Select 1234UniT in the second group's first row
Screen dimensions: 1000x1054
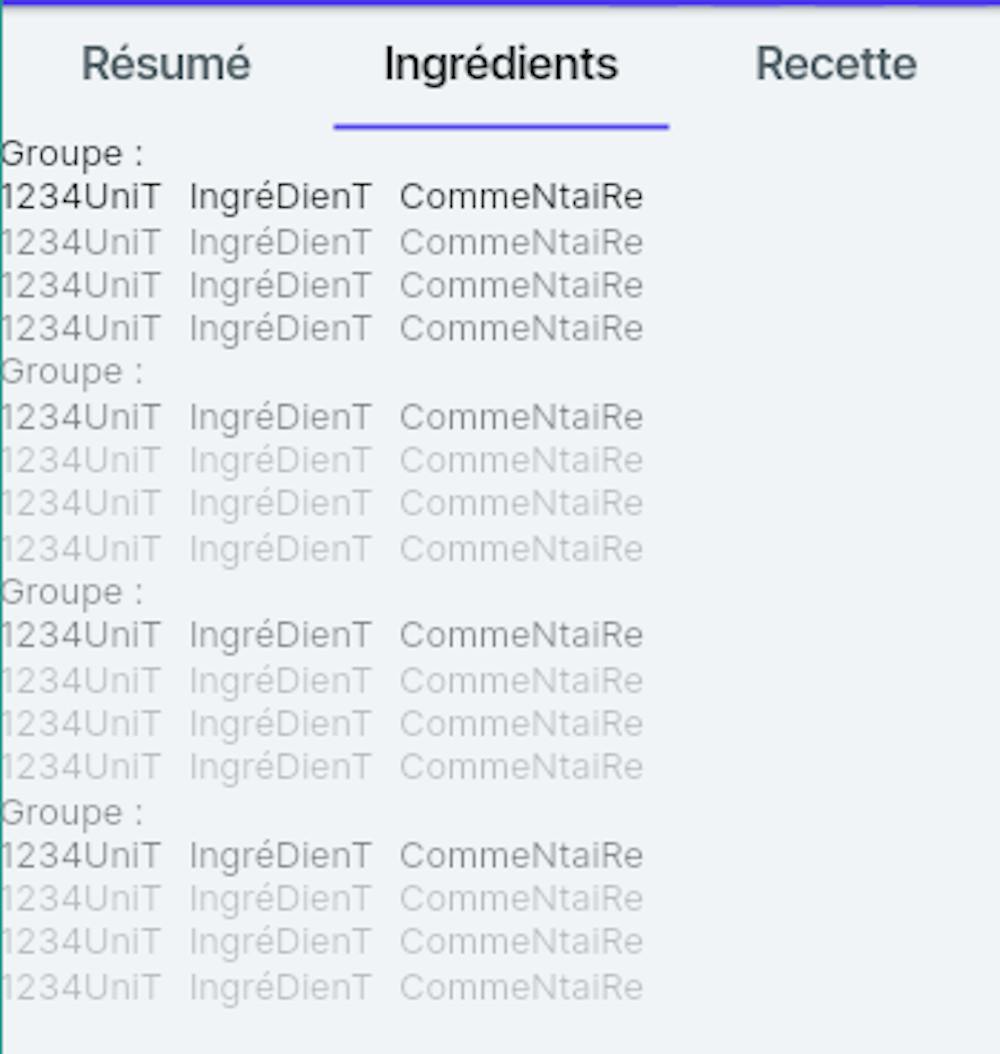click(81, 417)
